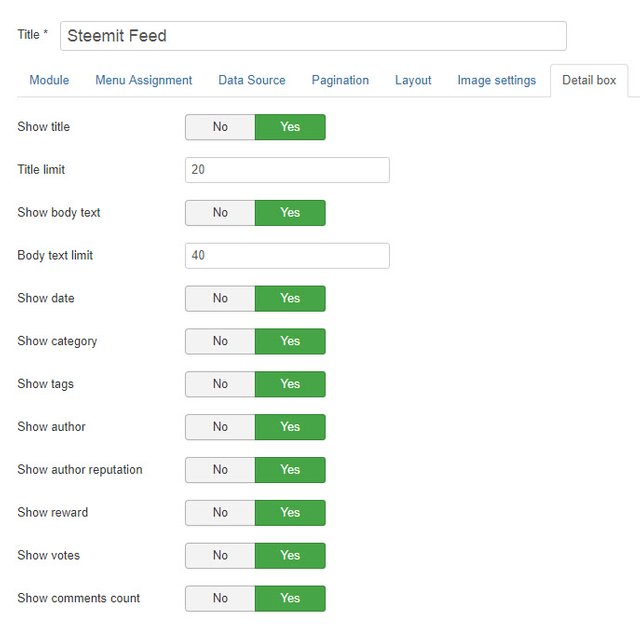Disable Show comments count with No
The height and width of the screenshot is (633, 640).
click(220, 598)
